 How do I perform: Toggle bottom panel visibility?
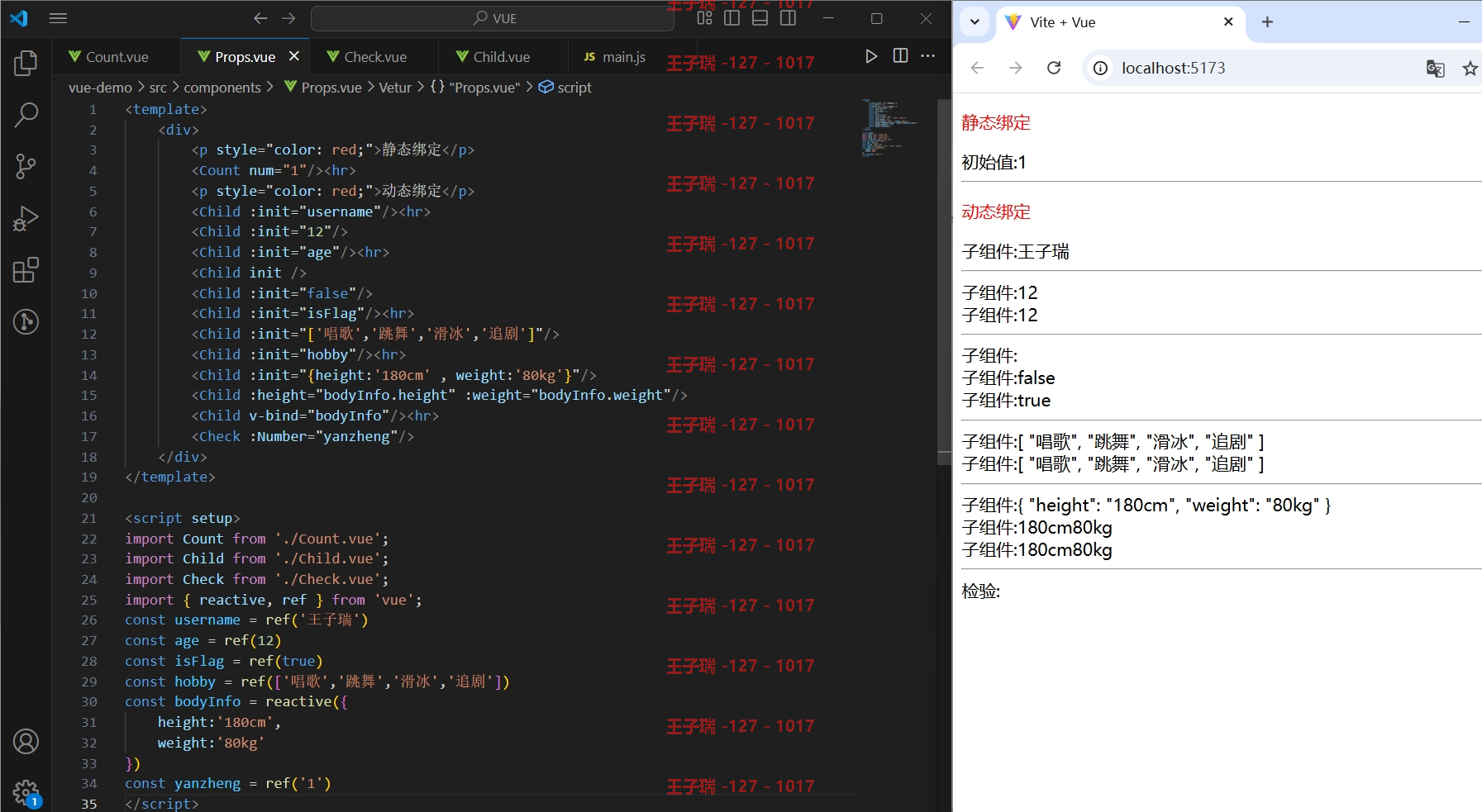tap(760, 18)
